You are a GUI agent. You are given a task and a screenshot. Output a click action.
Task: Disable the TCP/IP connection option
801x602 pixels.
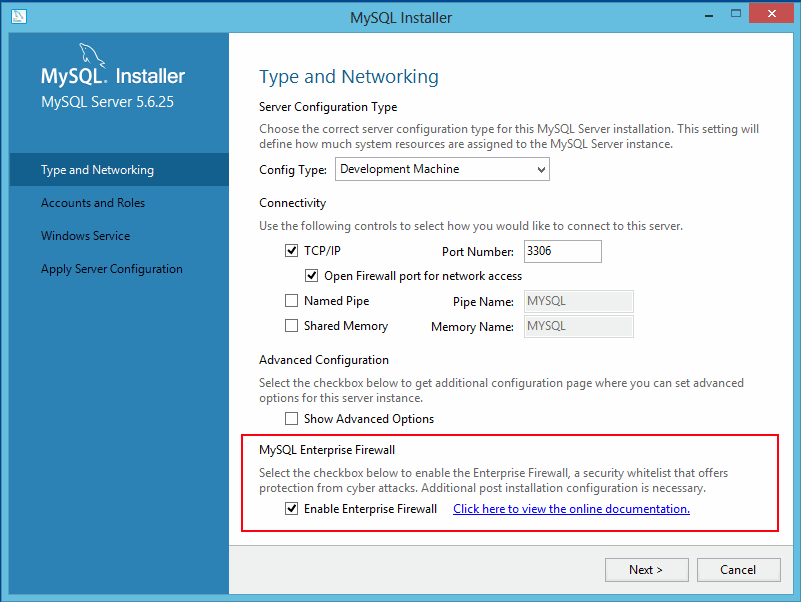tap(291, 250)
